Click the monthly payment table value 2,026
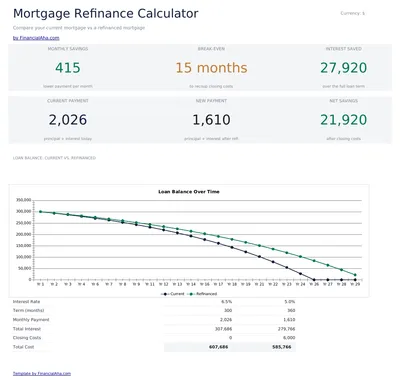 (226, 320)
